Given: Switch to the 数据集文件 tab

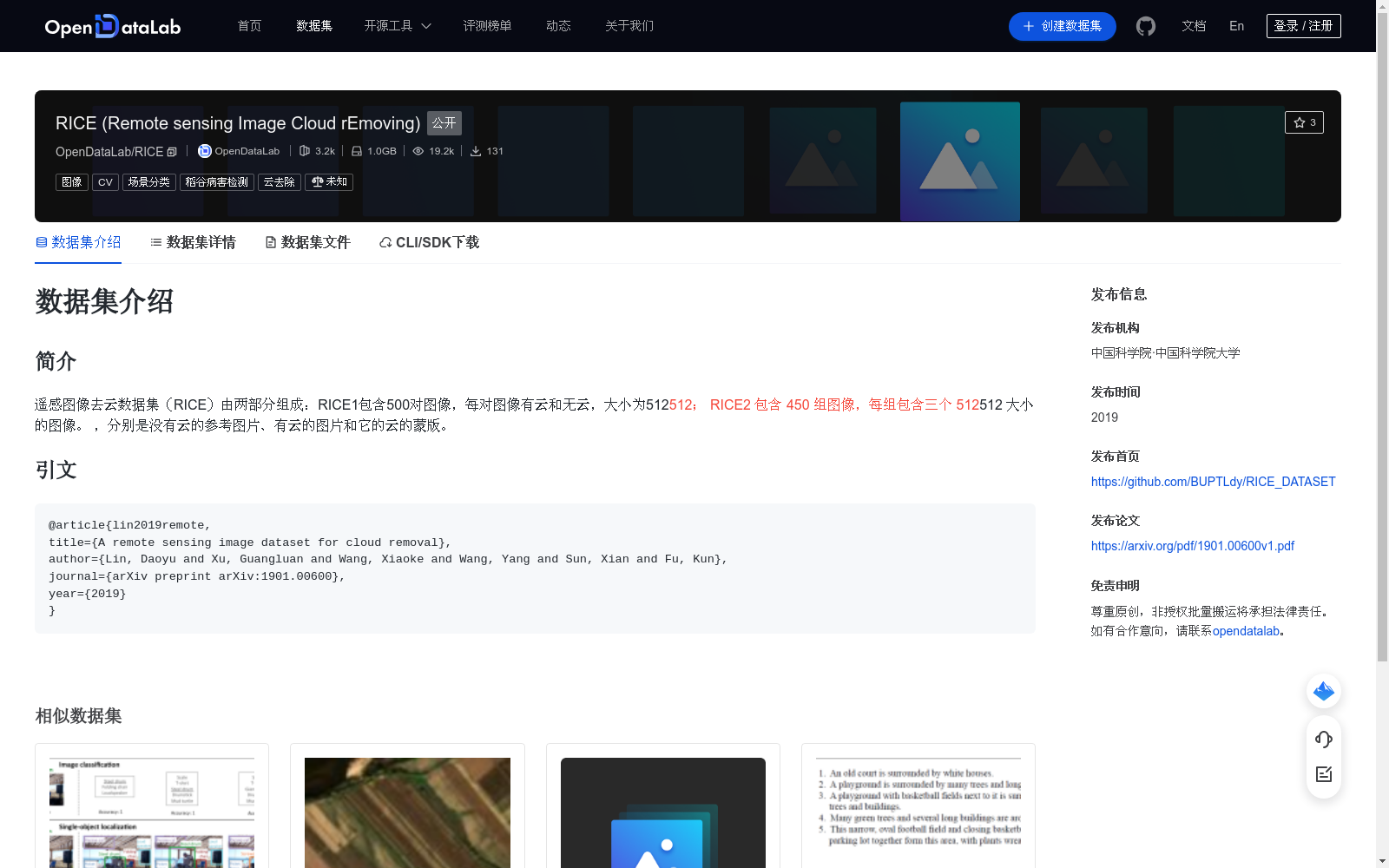Looking at the screenshot, I should (307, 242).
